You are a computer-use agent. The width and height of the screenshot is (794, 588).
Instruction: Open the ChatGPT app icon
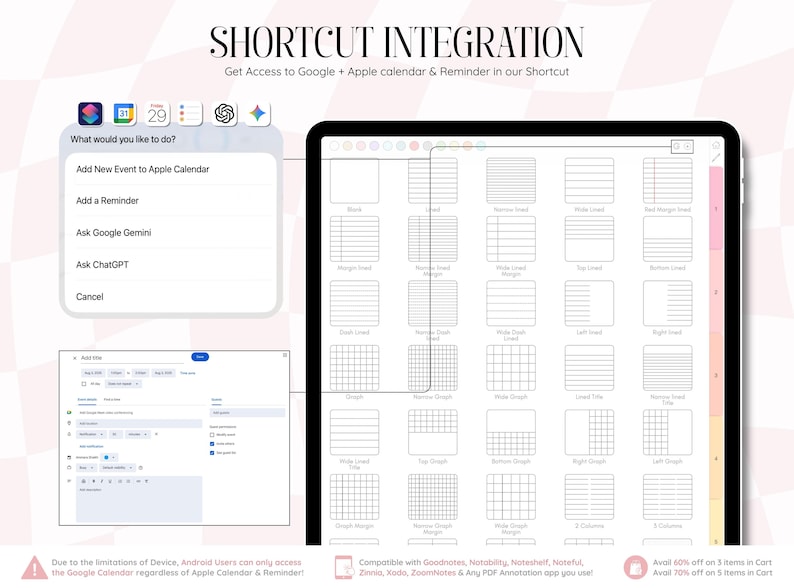coord(224,113)
